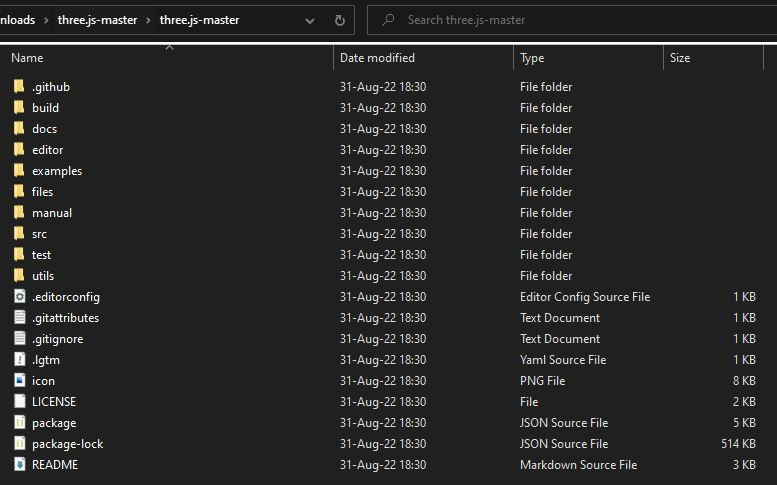This screenshot has height=485, width=777.
Task: Click the editor folder icon
Action: coord(19,150)
